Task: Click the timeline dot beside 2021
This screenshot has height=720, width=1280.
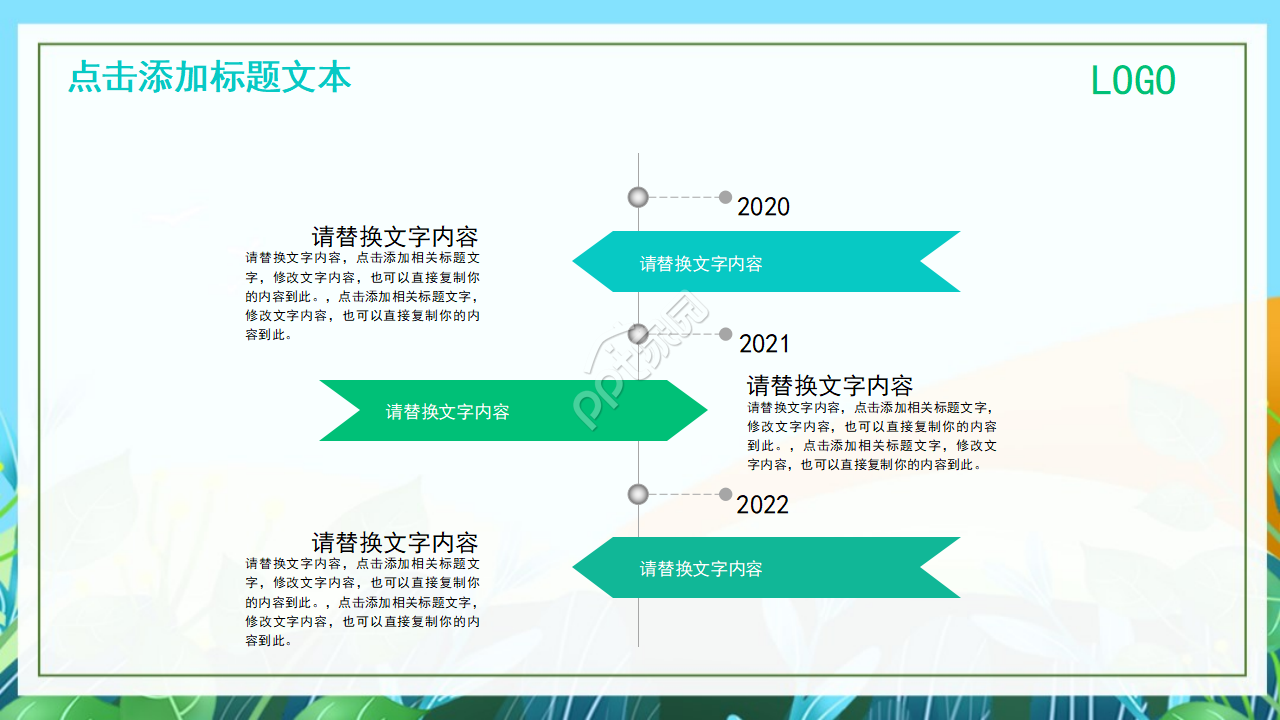Action: 637,333
